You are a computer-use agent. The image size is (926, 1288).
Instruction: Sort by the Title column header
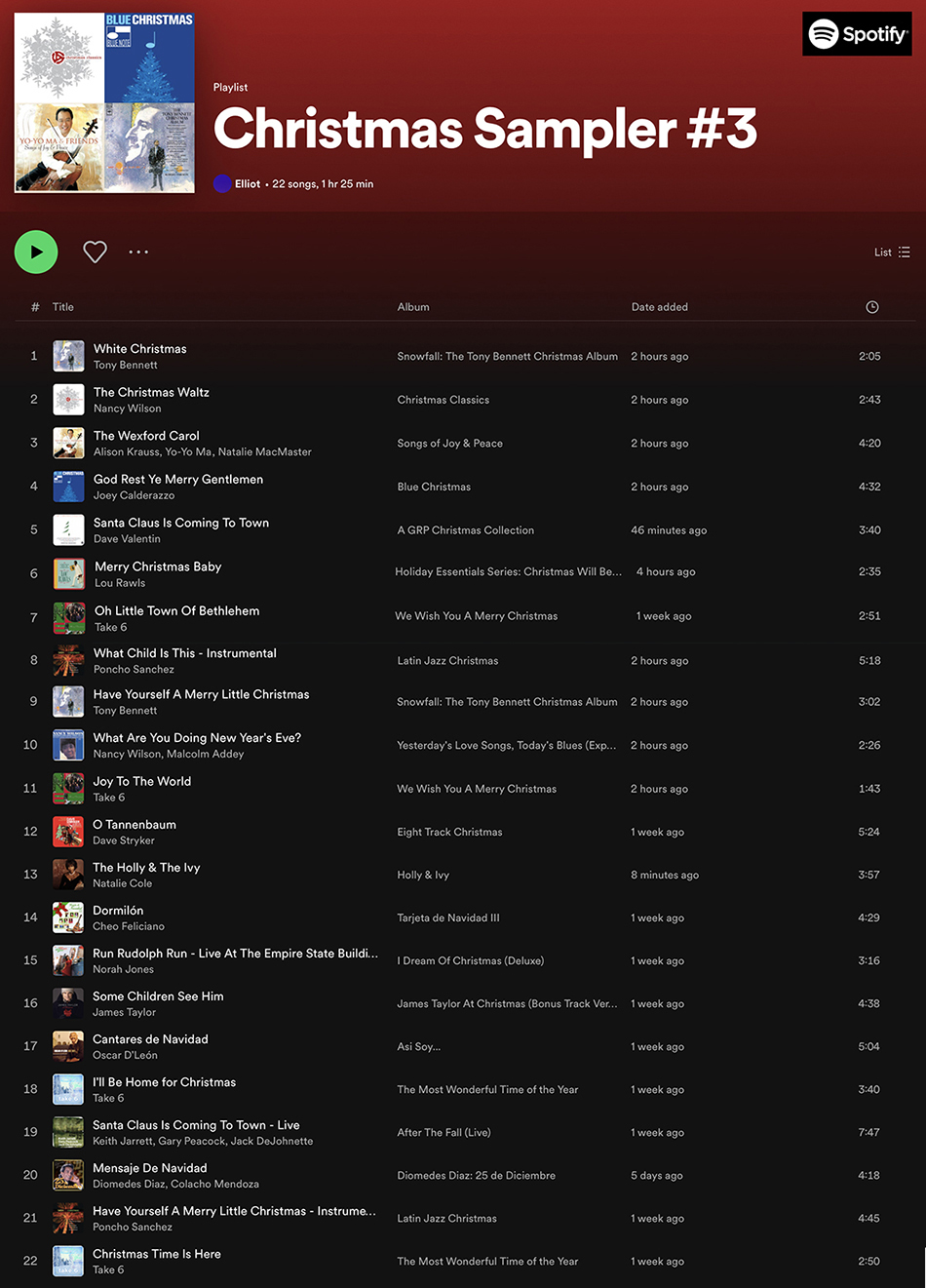point(63,307)
